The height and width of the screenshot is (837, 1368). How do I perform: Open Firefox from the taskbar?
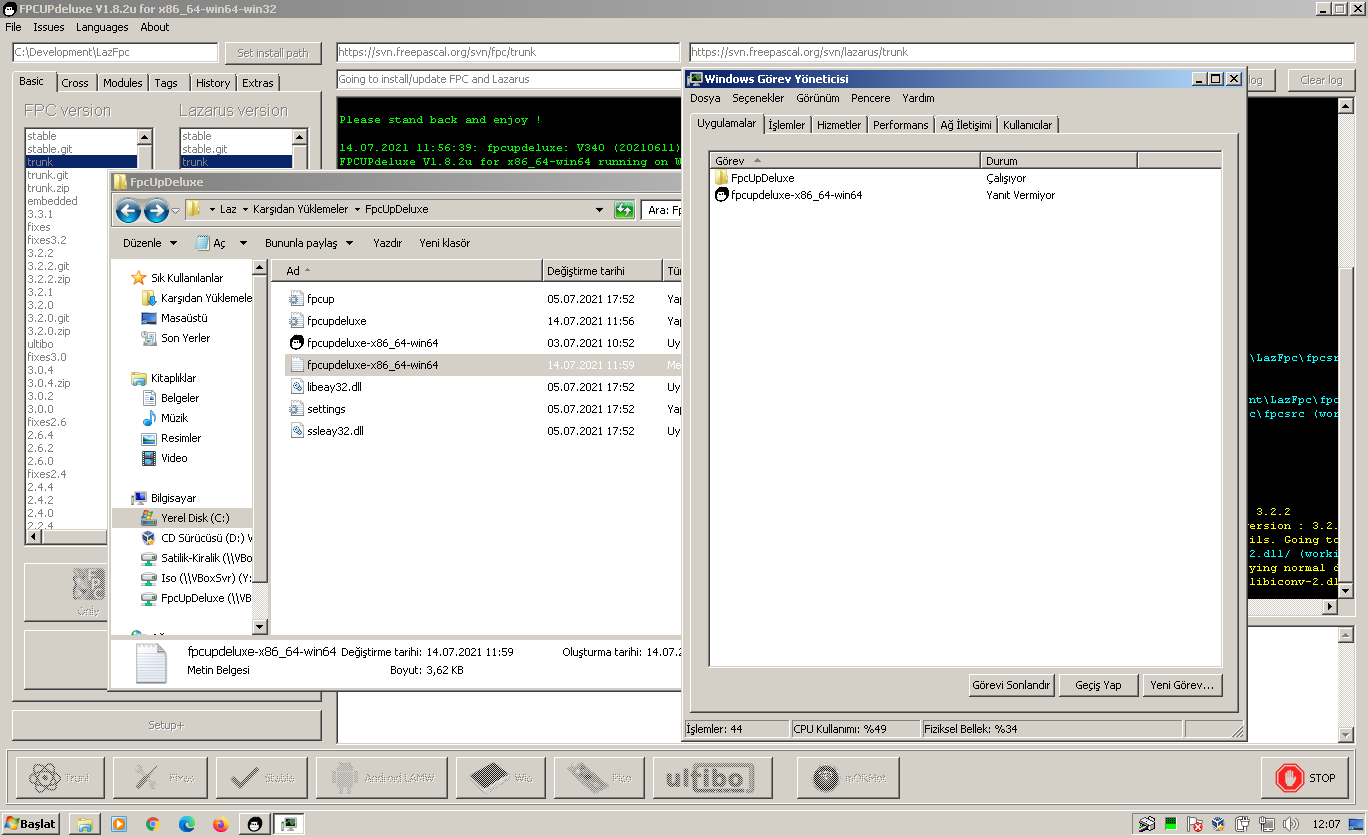219,824
